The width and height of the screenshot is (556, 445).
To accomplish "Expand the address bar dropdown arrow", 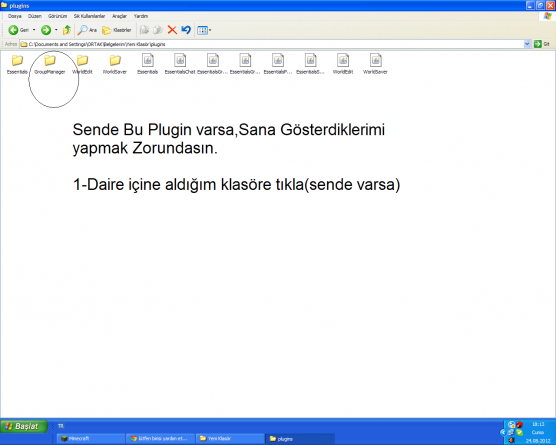I will pos(527,44).
